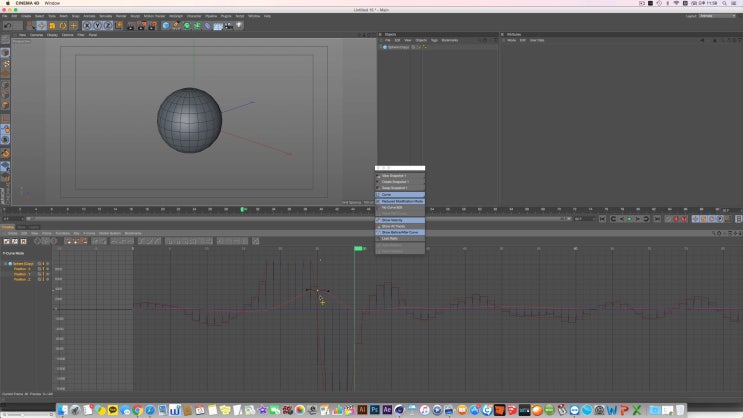Play animation forward green button
This screenshot has height=418, width=743.
629,219
